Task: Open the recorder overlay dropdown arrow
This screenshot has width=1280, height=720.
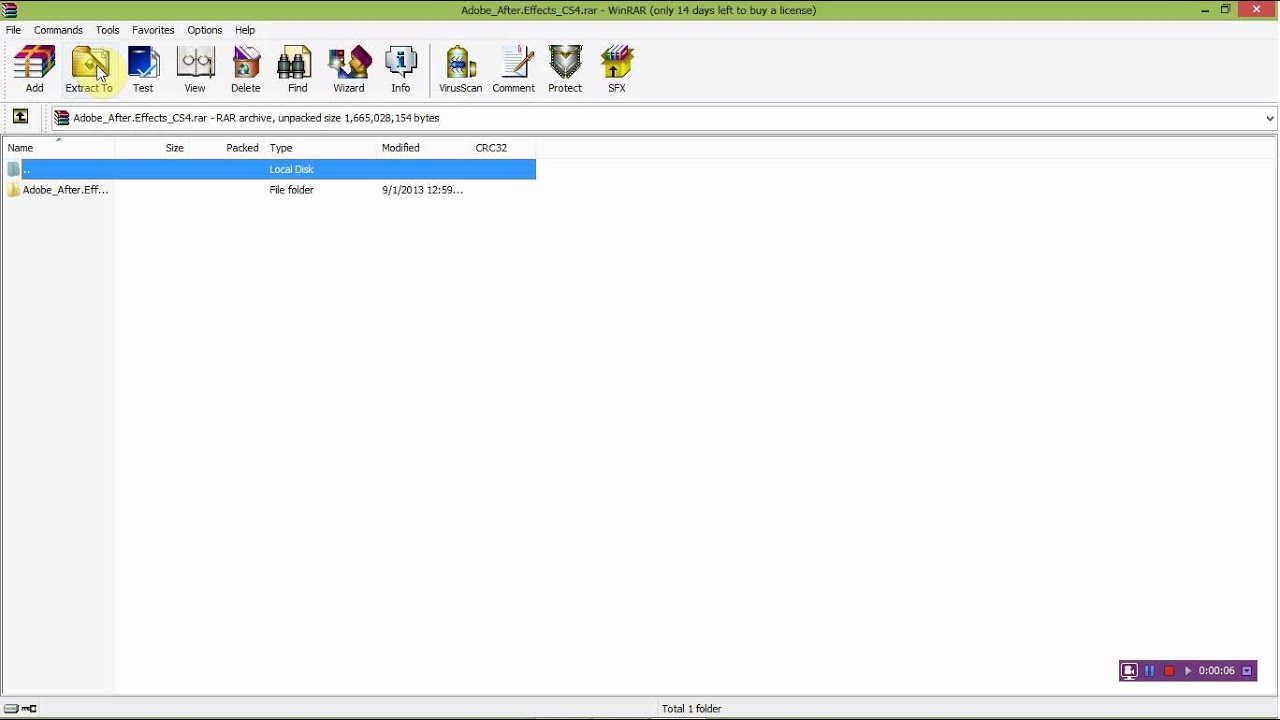Action: pos(1247,671)
